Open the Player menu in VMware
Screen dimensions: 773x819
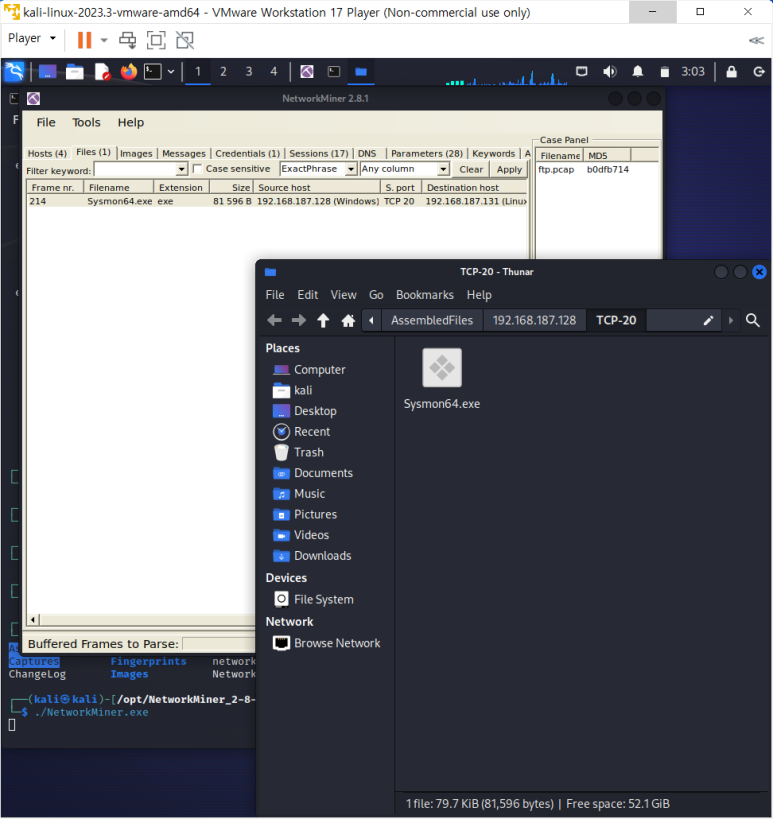point(31,38)
